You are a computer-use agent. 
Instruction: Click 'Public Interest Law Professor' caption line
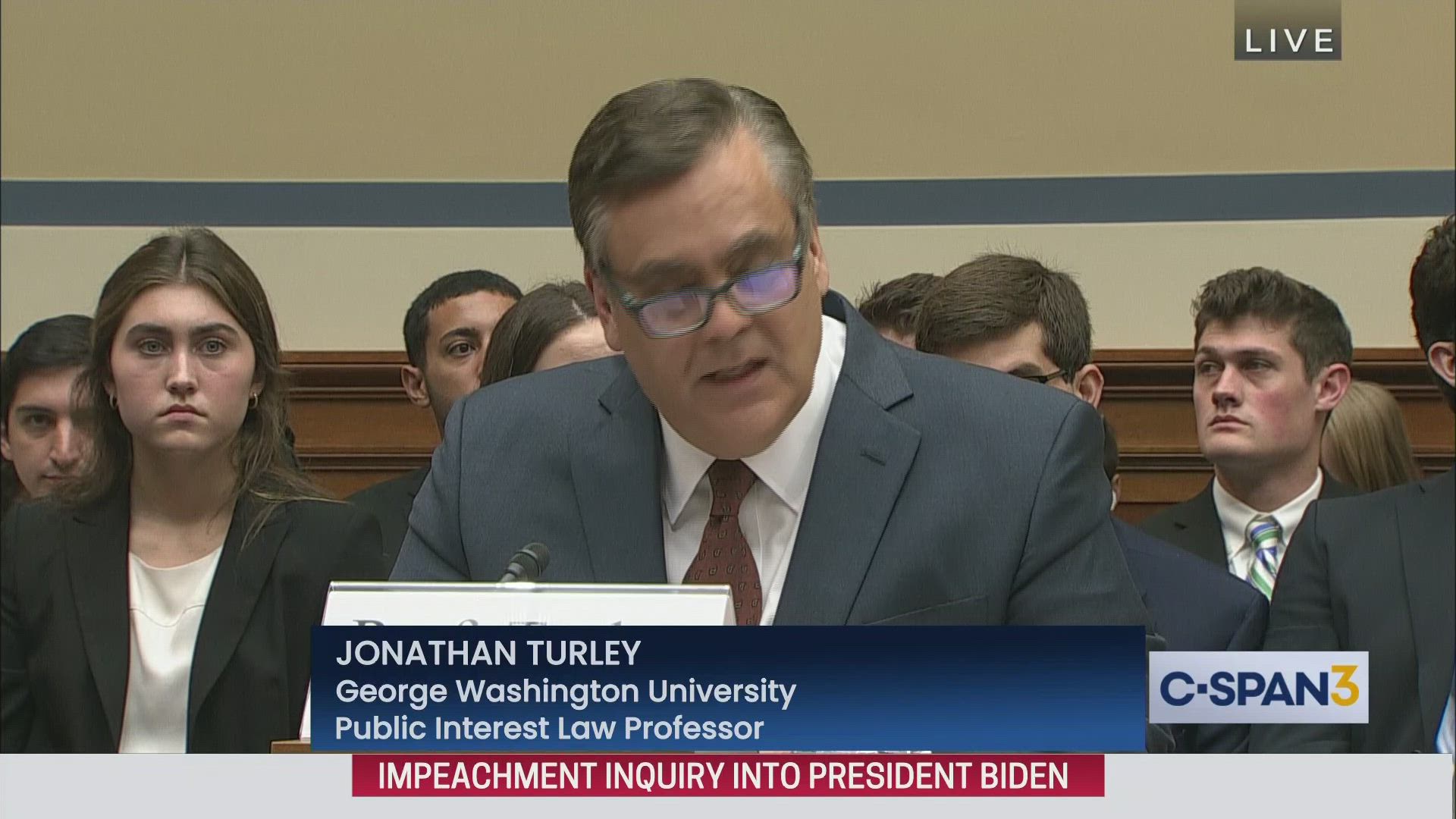(549, 728)
